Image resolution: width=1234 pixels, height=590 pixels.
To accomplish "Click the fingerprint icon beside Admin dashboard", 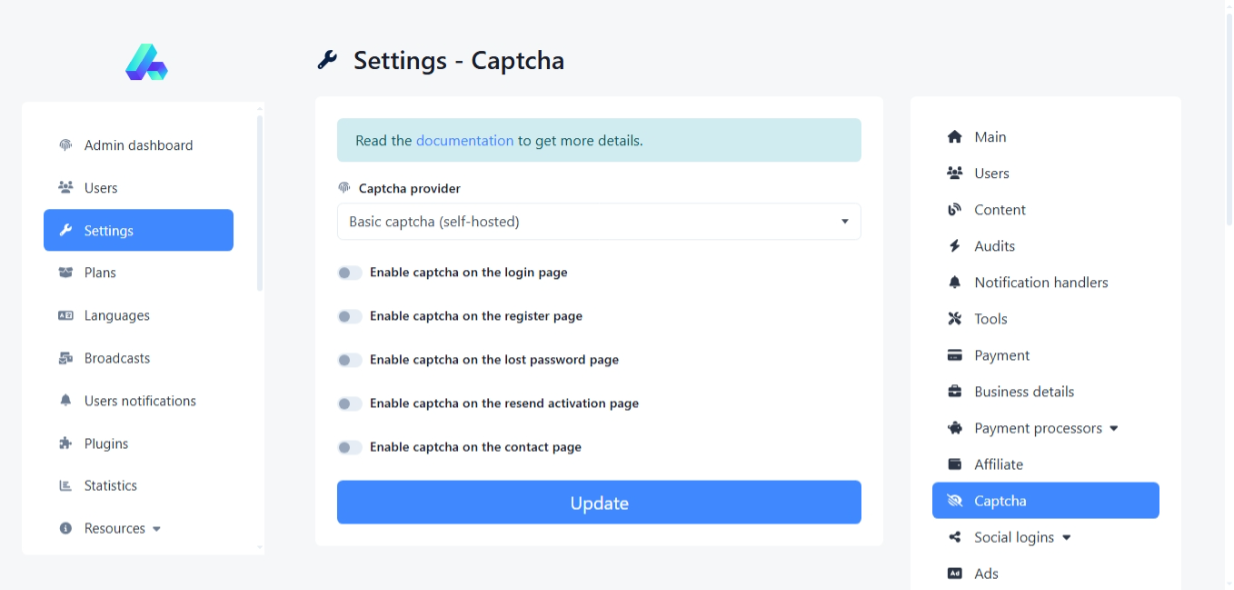I will coord(66,145).
